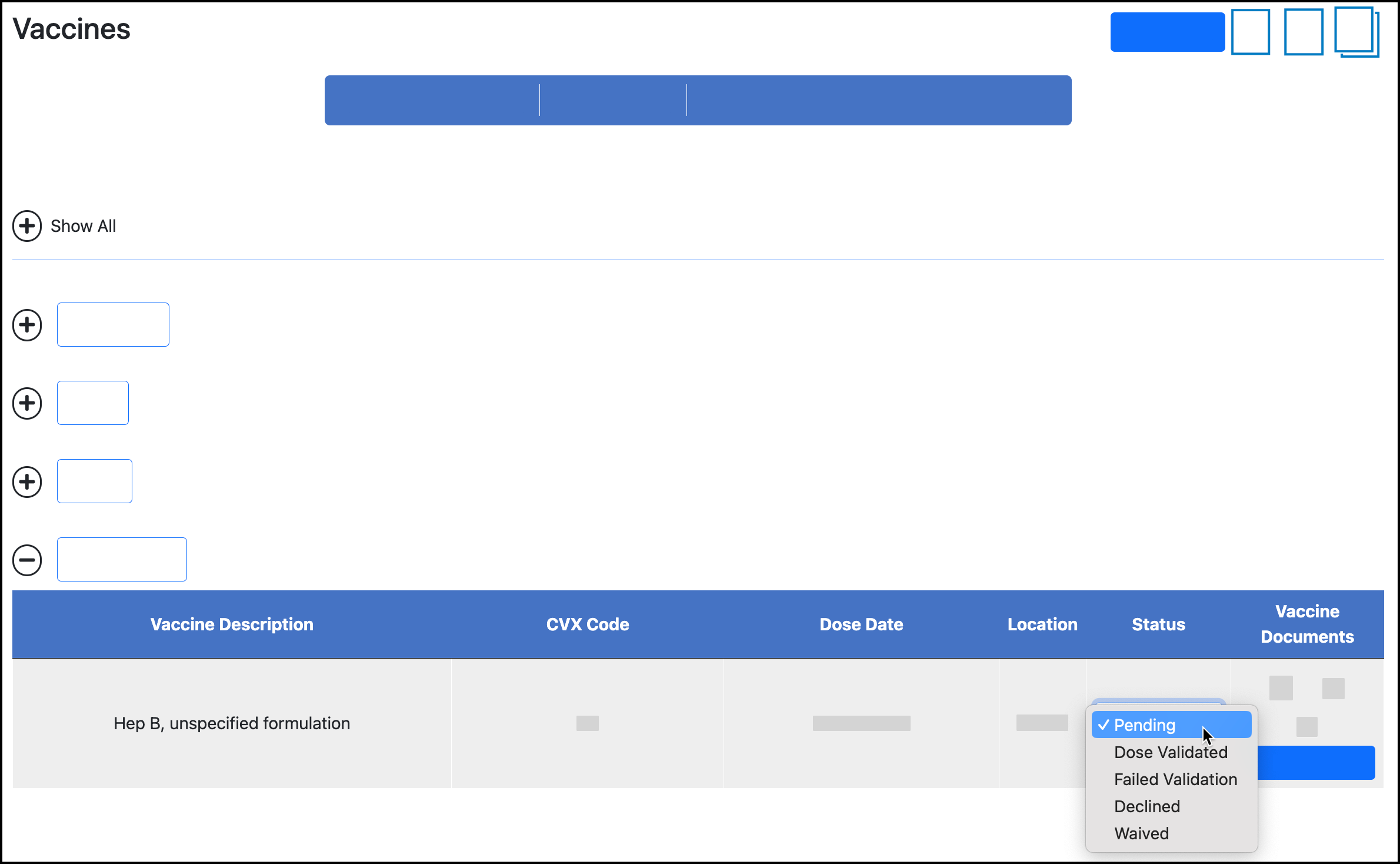Choose Dose Validated from the status menu
This screenshot has width=1400, height=864.
(x=1171, y=752)
